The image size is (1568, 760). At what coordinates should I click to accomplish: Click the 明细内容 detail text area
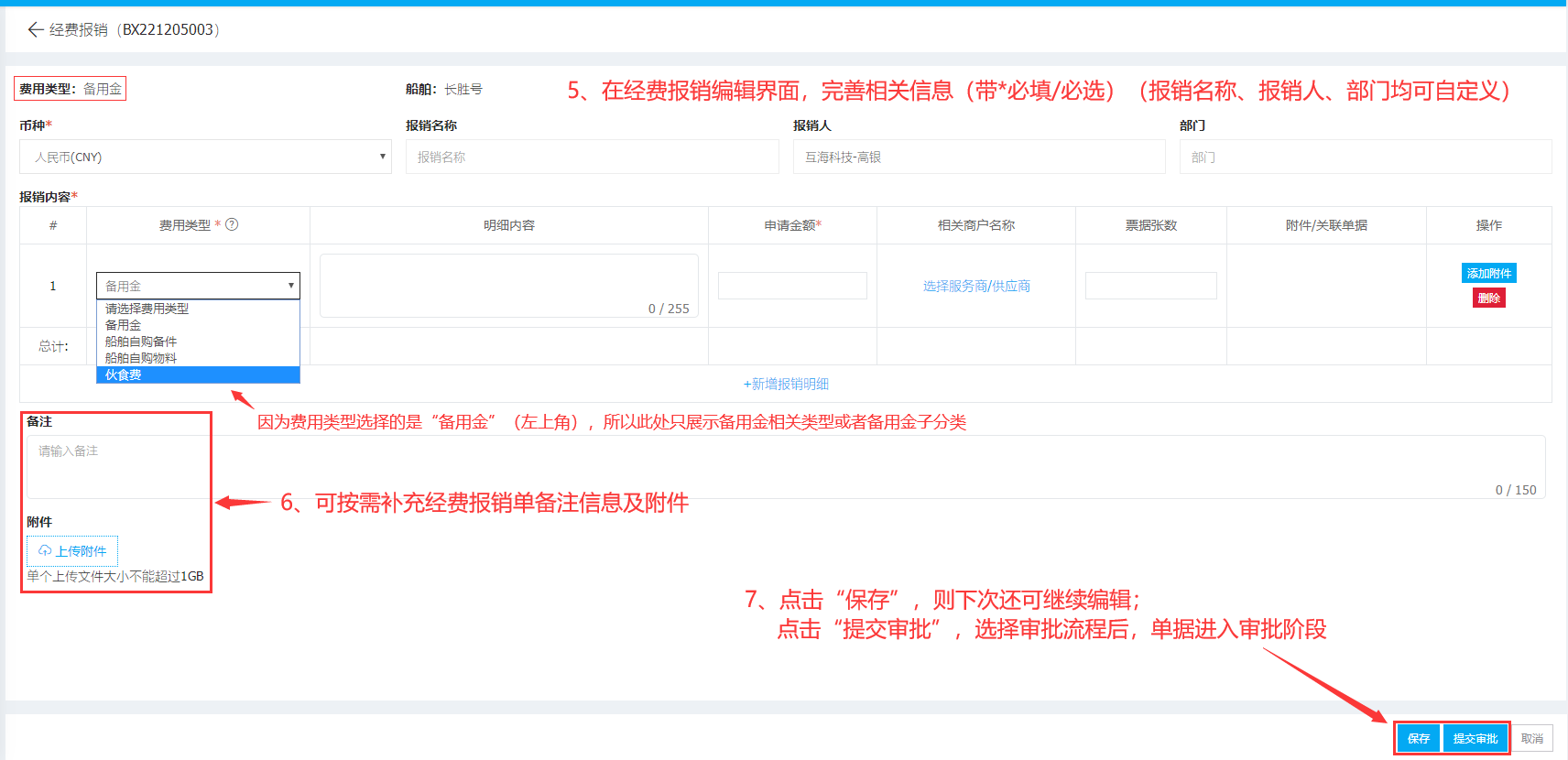pyautogui.click(x=509, y=286)
